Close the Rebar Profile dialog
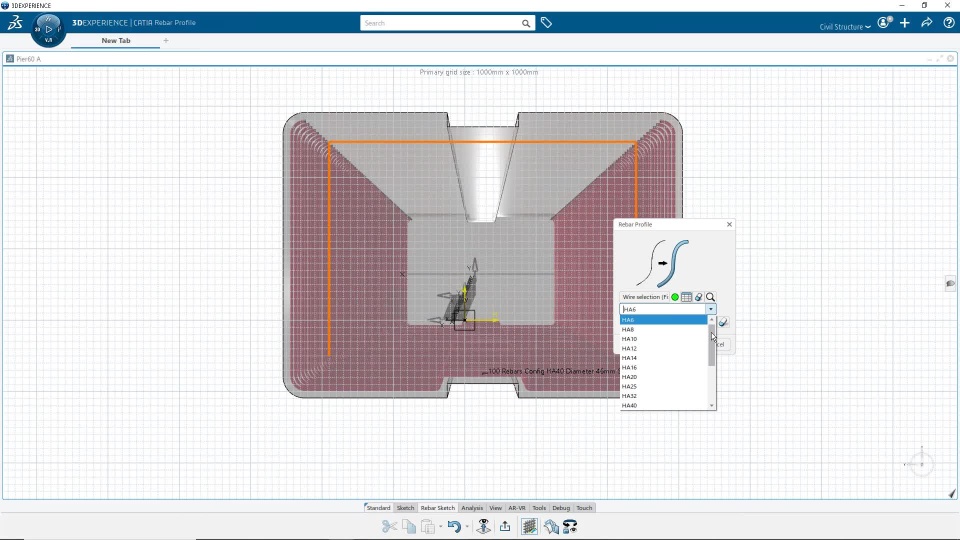 point(729,224)
